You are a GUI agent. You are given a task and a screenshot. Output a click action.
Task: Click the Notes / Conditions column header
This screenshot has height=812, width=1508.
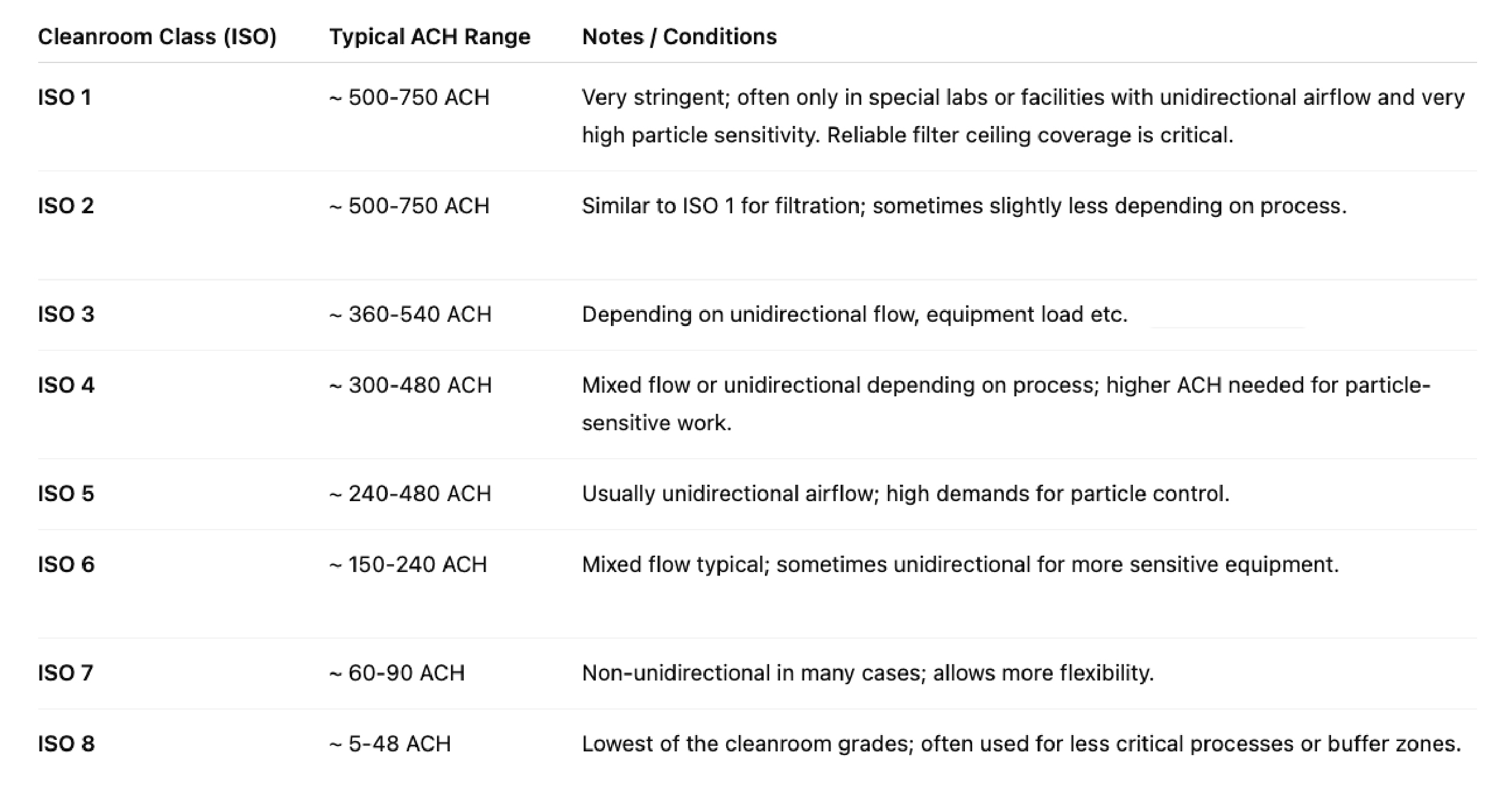pyautogui.click(x=679, y=37)
